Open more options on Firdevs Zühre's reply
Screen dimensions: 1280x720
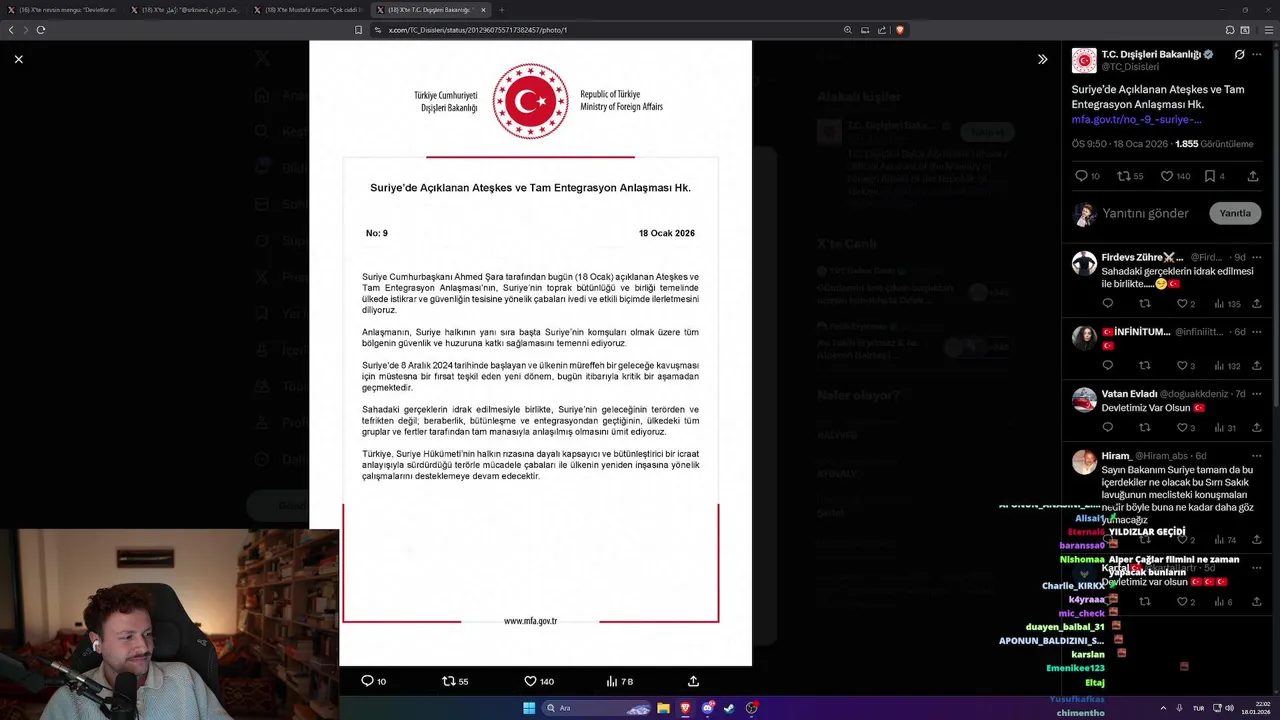coord(1257,257)
